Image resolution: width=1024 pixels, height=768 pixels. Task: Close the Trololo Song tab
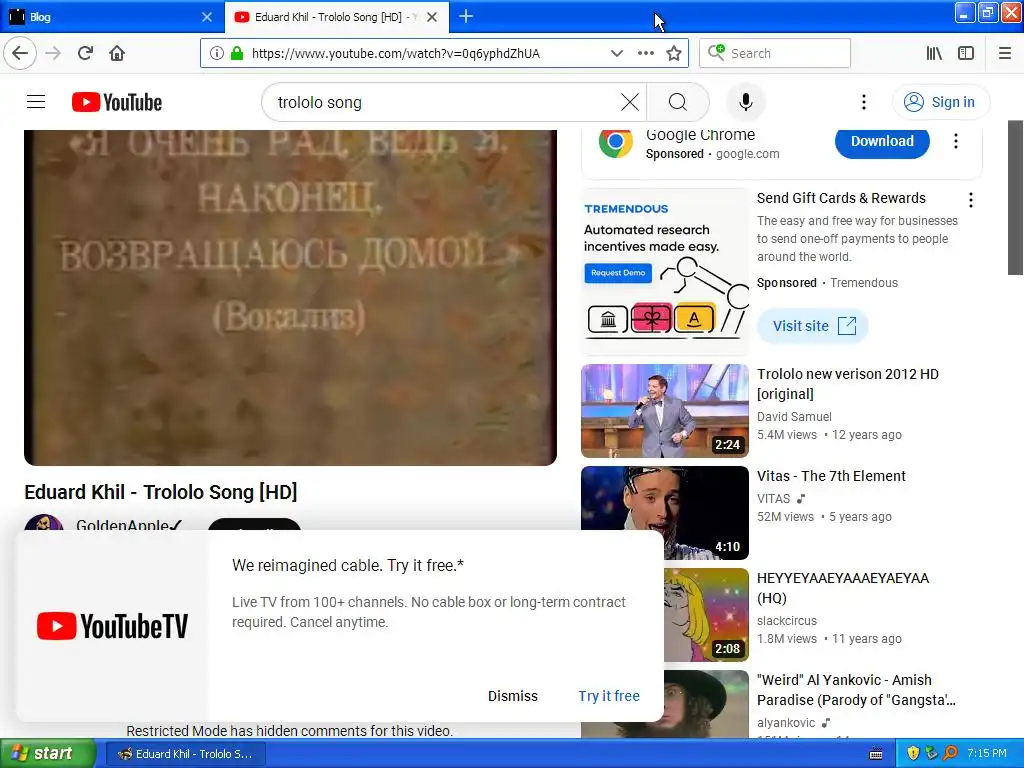(x=432, y=17)
